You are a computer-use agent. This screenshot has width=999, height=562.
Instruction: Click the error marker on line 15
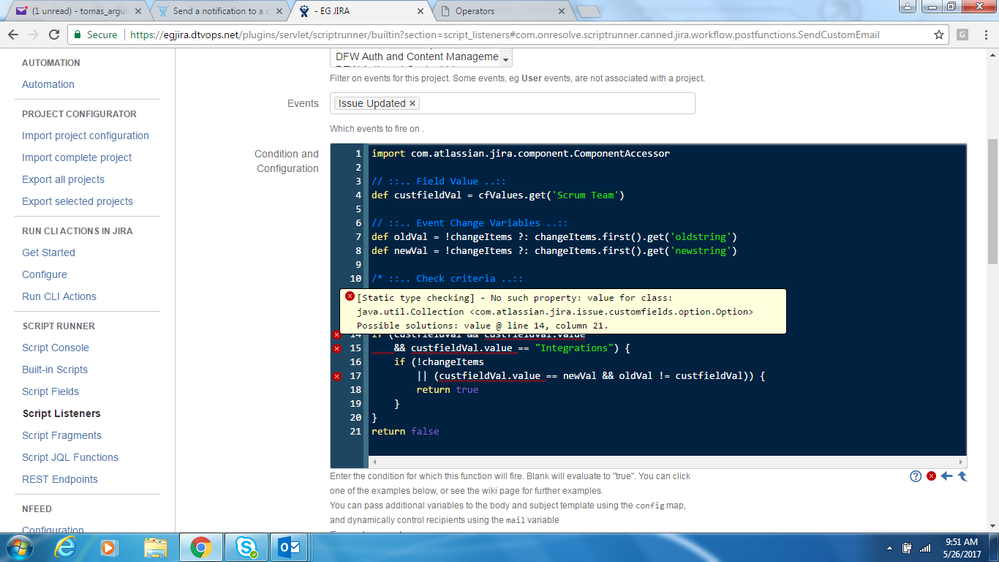point(337,349)
